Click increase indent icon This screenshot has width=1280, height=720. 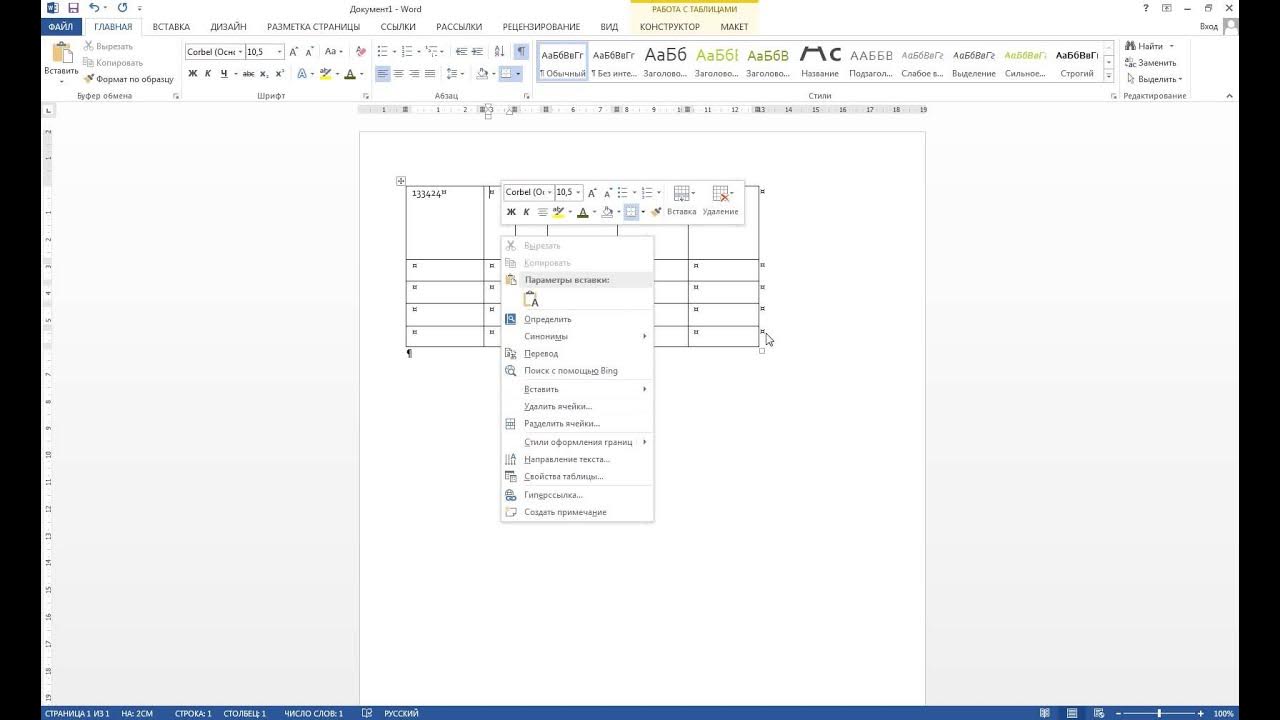pyautogui.click(x=478, y=52)
